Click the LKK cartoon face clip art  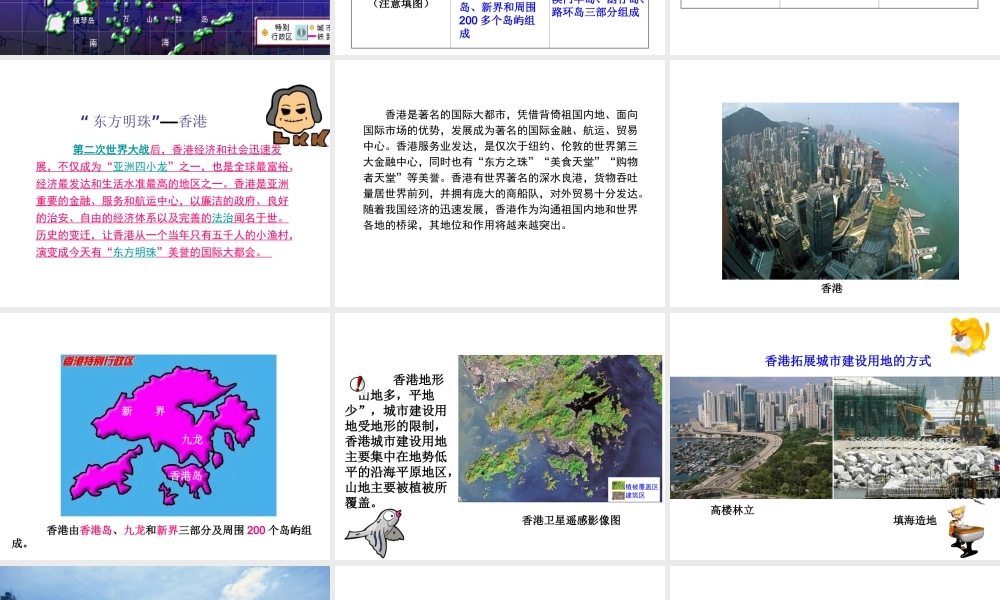pos(297,116)
